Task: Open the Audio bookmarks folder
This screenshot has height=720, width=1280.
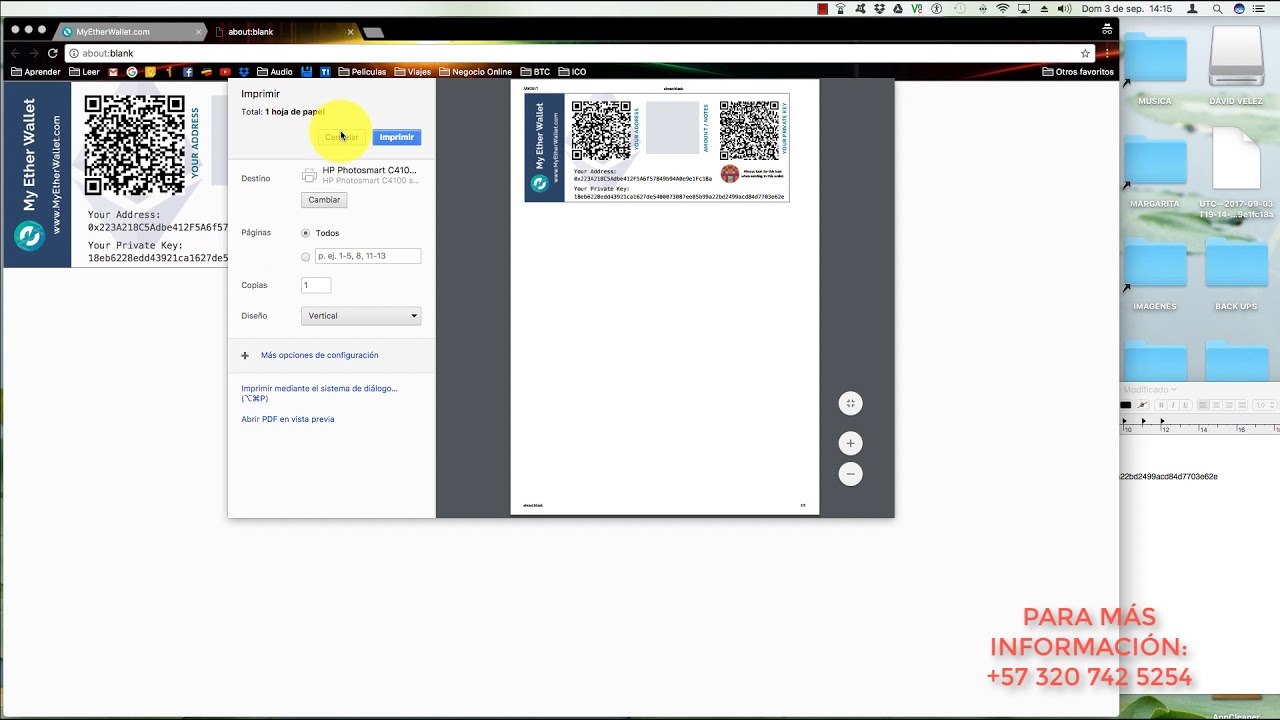Action: tap(275, 72)
